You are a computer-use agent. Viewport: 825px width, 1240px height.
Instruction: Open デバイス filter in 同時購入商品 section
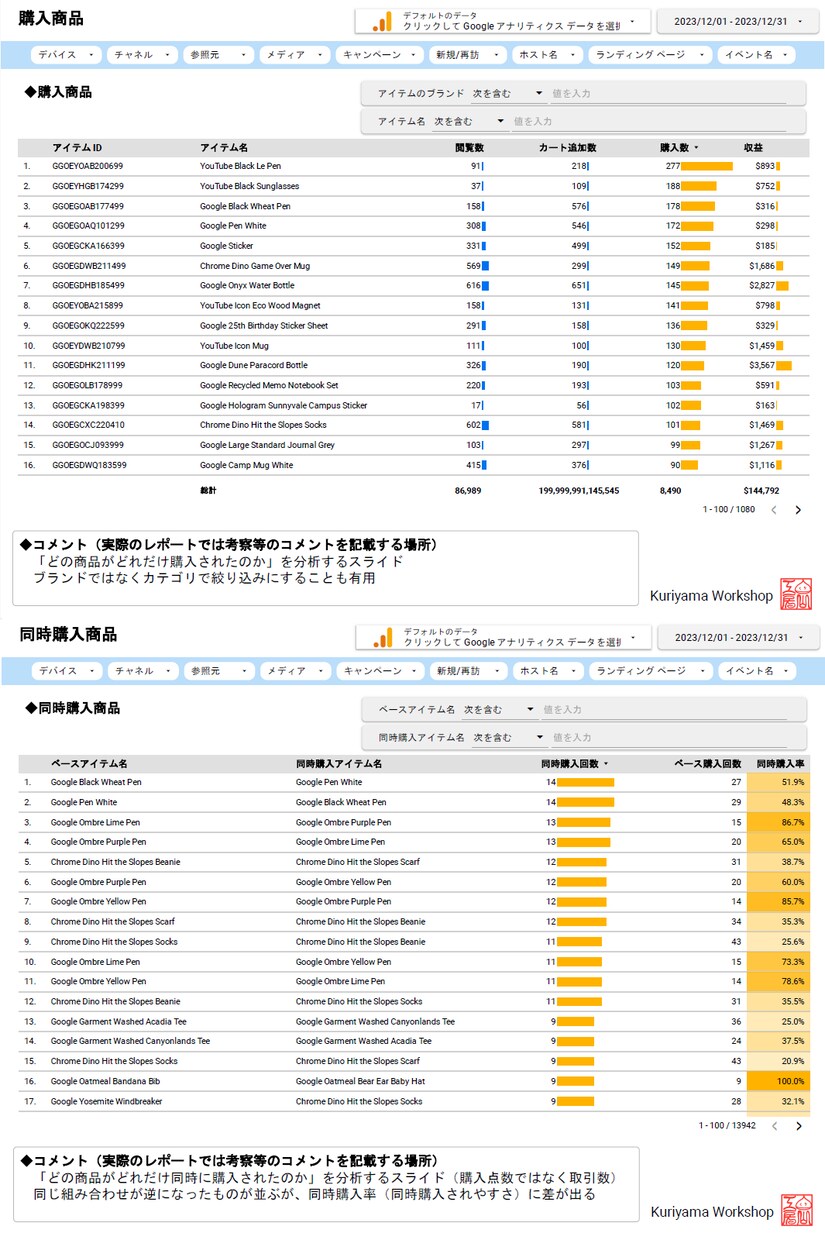point(66,671)
